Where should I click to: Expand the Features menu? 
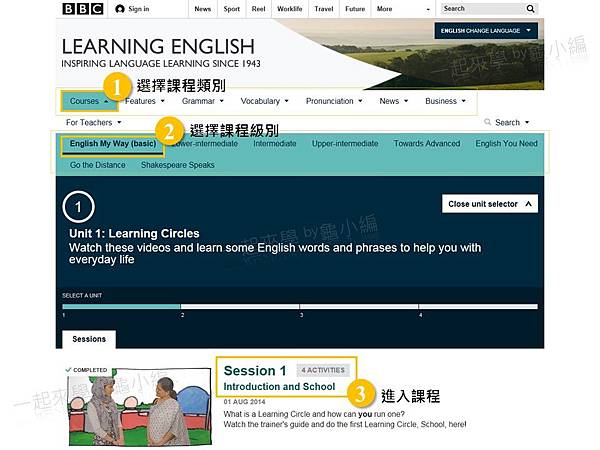pyautogui.click(x=145, y=101)
